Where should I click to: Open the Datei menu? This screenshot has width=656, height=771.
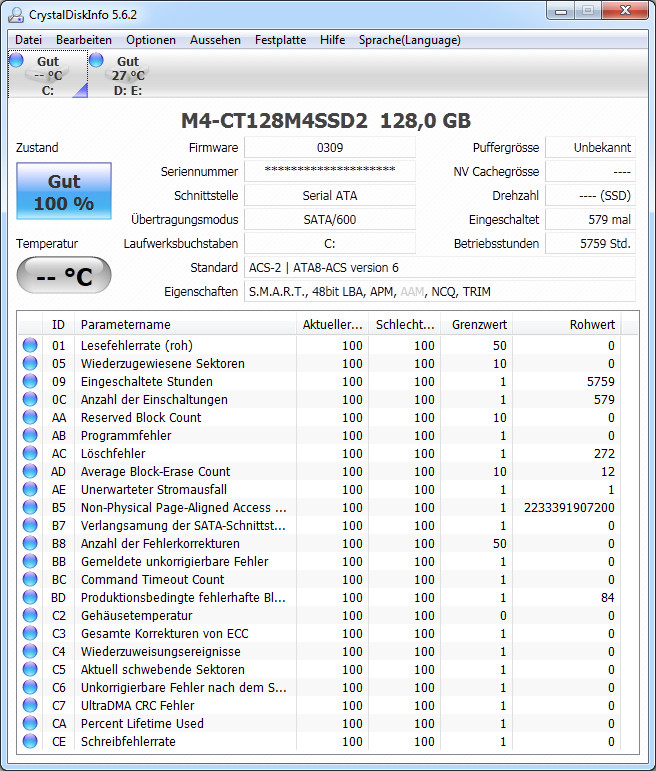point(29,40)
